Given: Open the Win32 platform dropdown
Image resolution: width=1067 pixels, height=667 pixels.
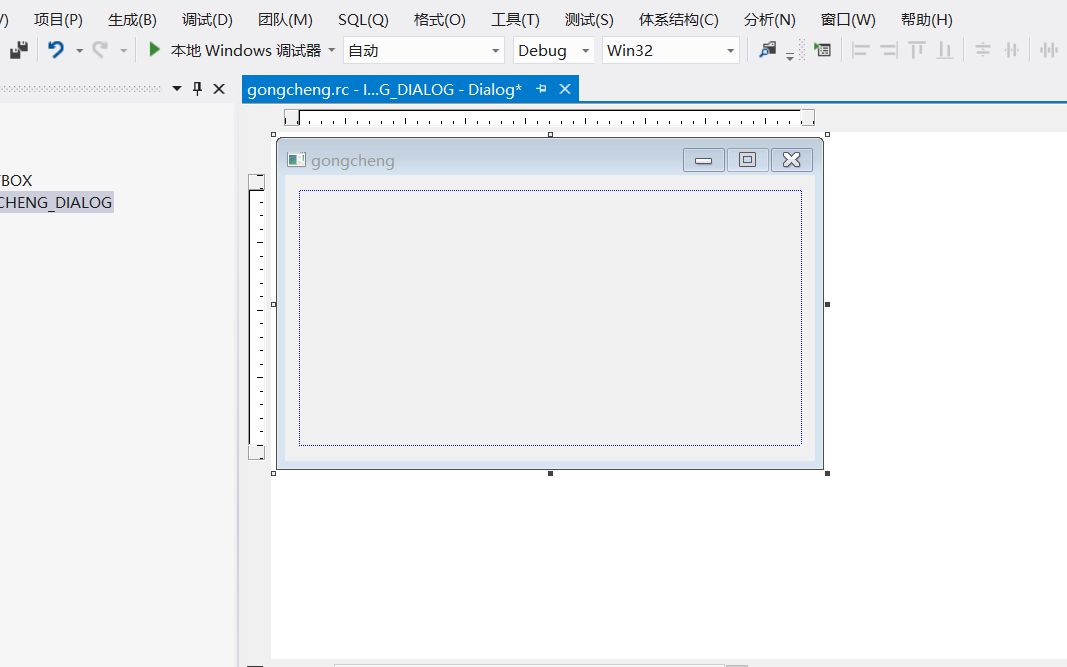Looking at the screenshot, I should [670, 50].
